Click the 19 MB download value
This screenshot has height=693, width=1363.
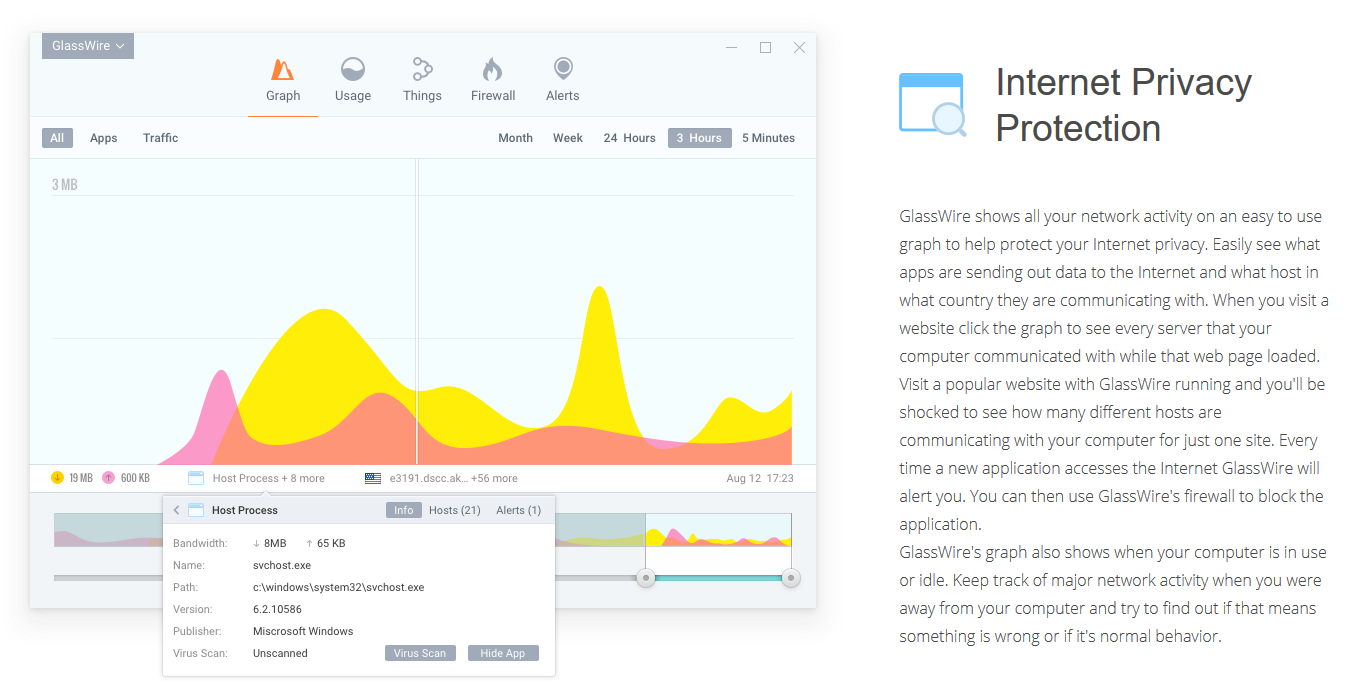point(80,478)
